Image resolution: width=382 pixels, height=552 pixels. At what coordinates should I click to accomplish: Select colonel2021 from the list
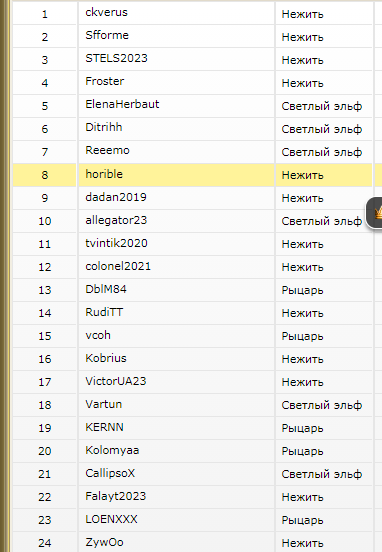tap(118, 266)
